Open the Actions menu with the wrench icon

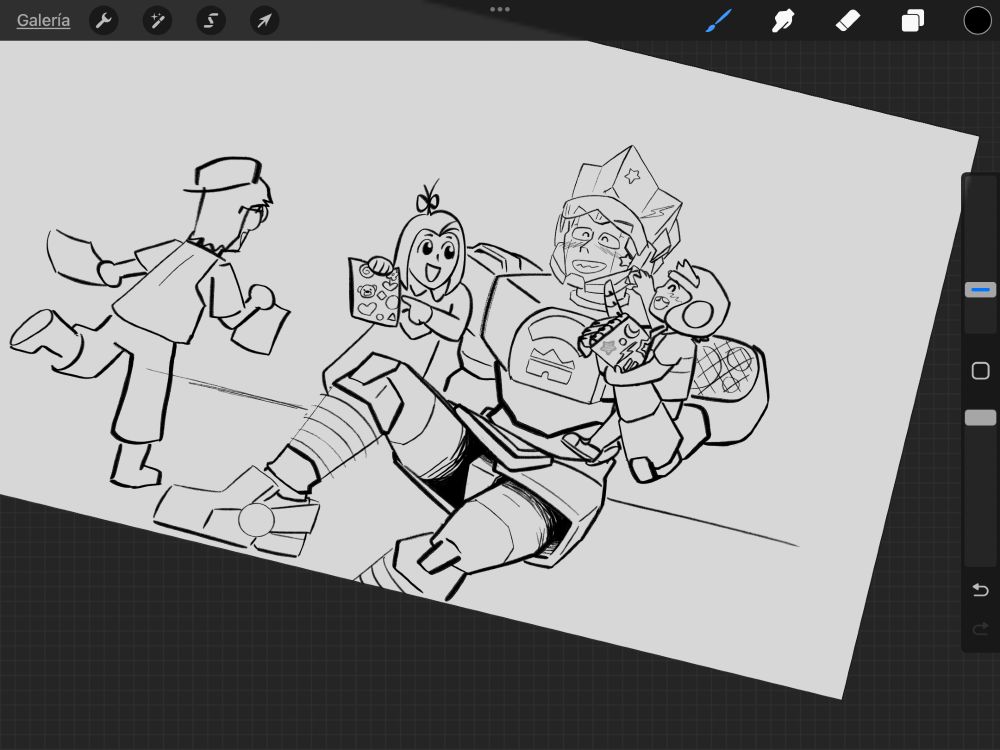point(104,20)
